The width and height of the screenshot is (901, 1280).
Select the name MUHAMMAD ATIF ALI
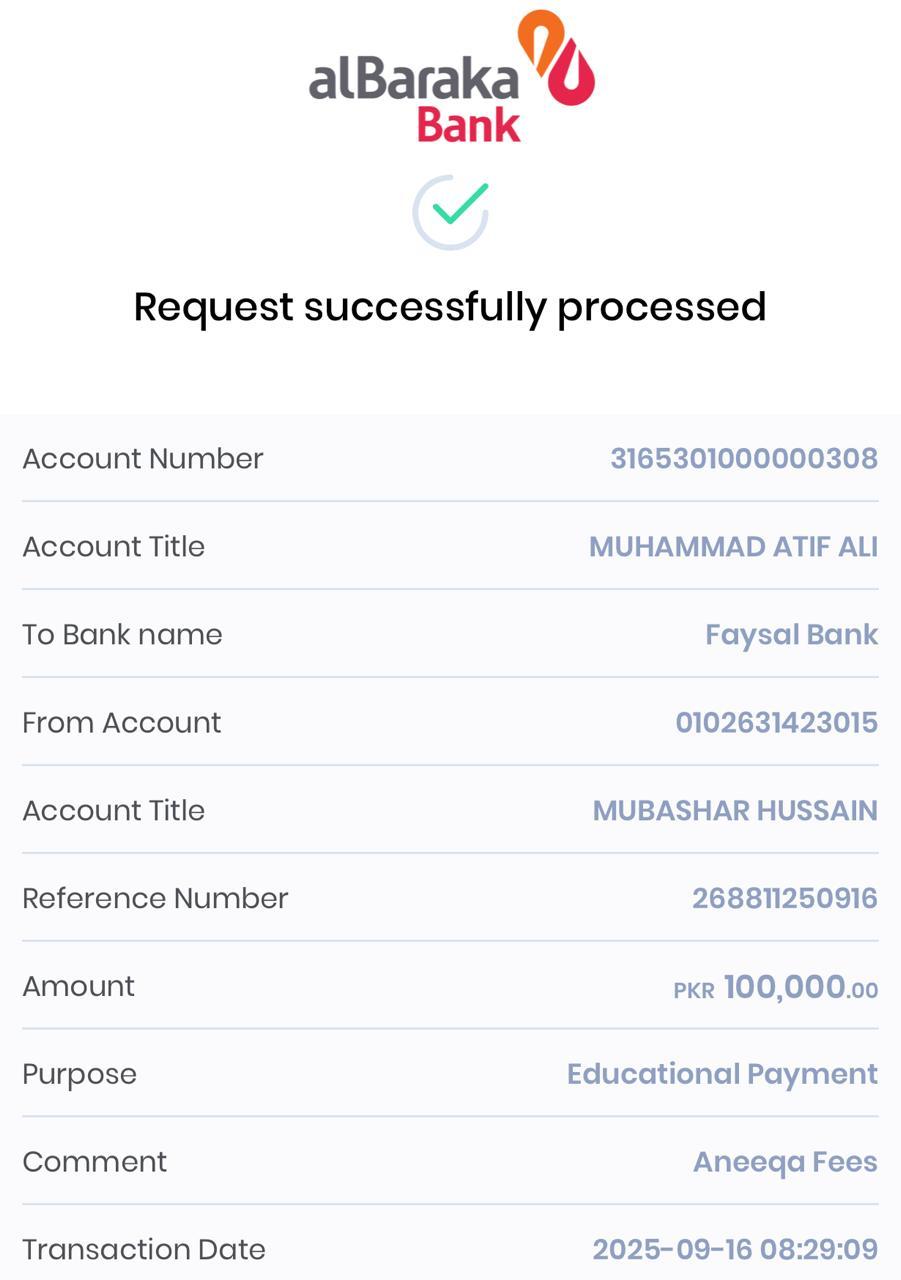click(x=733, y=547)
